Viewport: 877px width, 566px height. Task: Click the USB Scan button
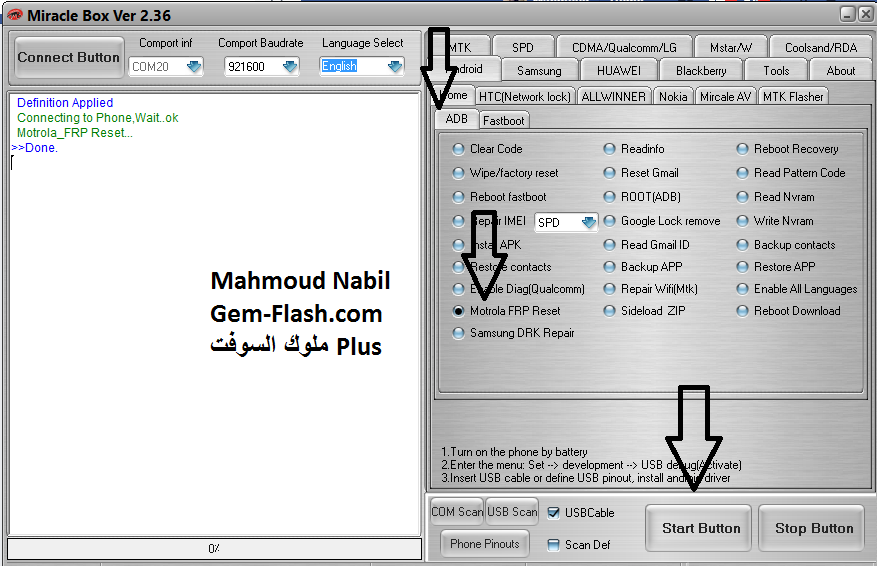pos(512,512)
